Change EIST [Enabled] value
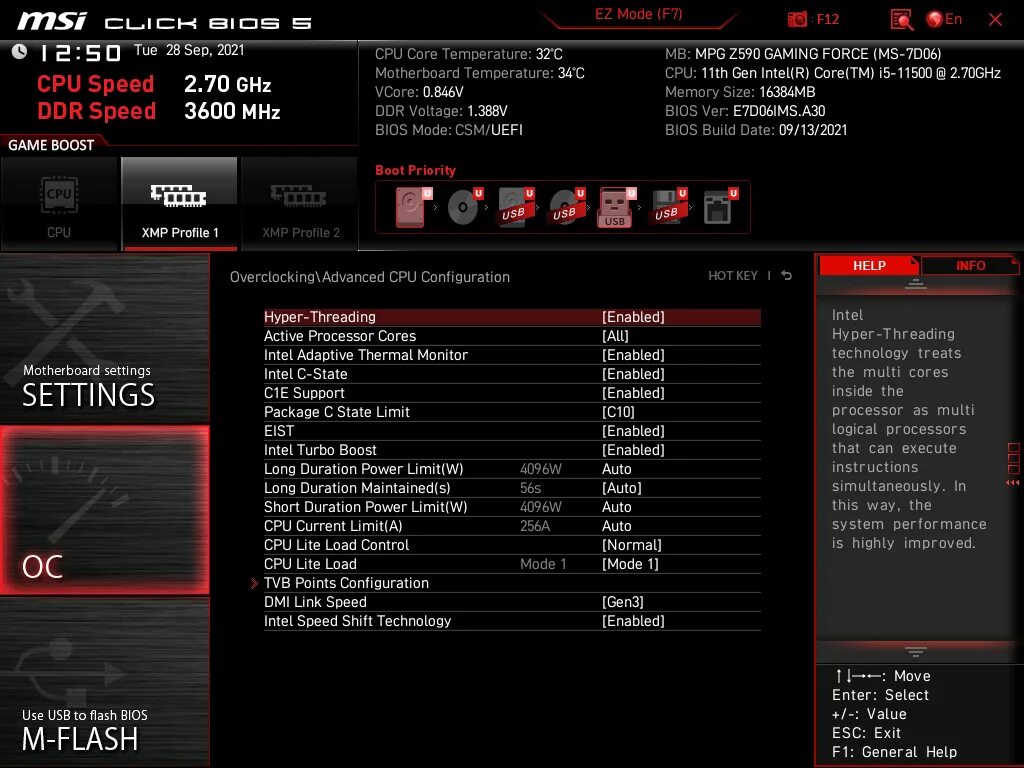The height and width of the screenshot is (768, 1024). [x=633, y=430]
